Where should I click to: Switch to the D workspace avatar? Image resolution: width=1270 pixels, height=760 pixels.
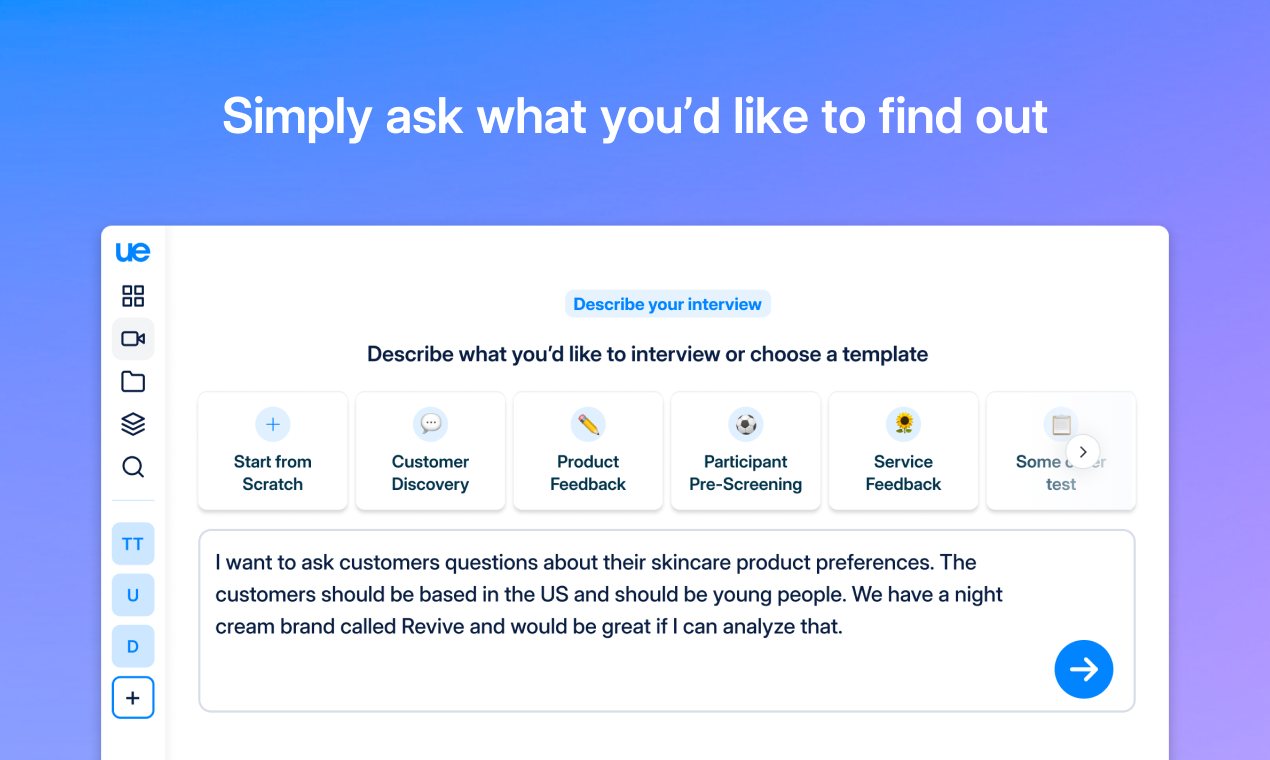[x=133, y=646]
